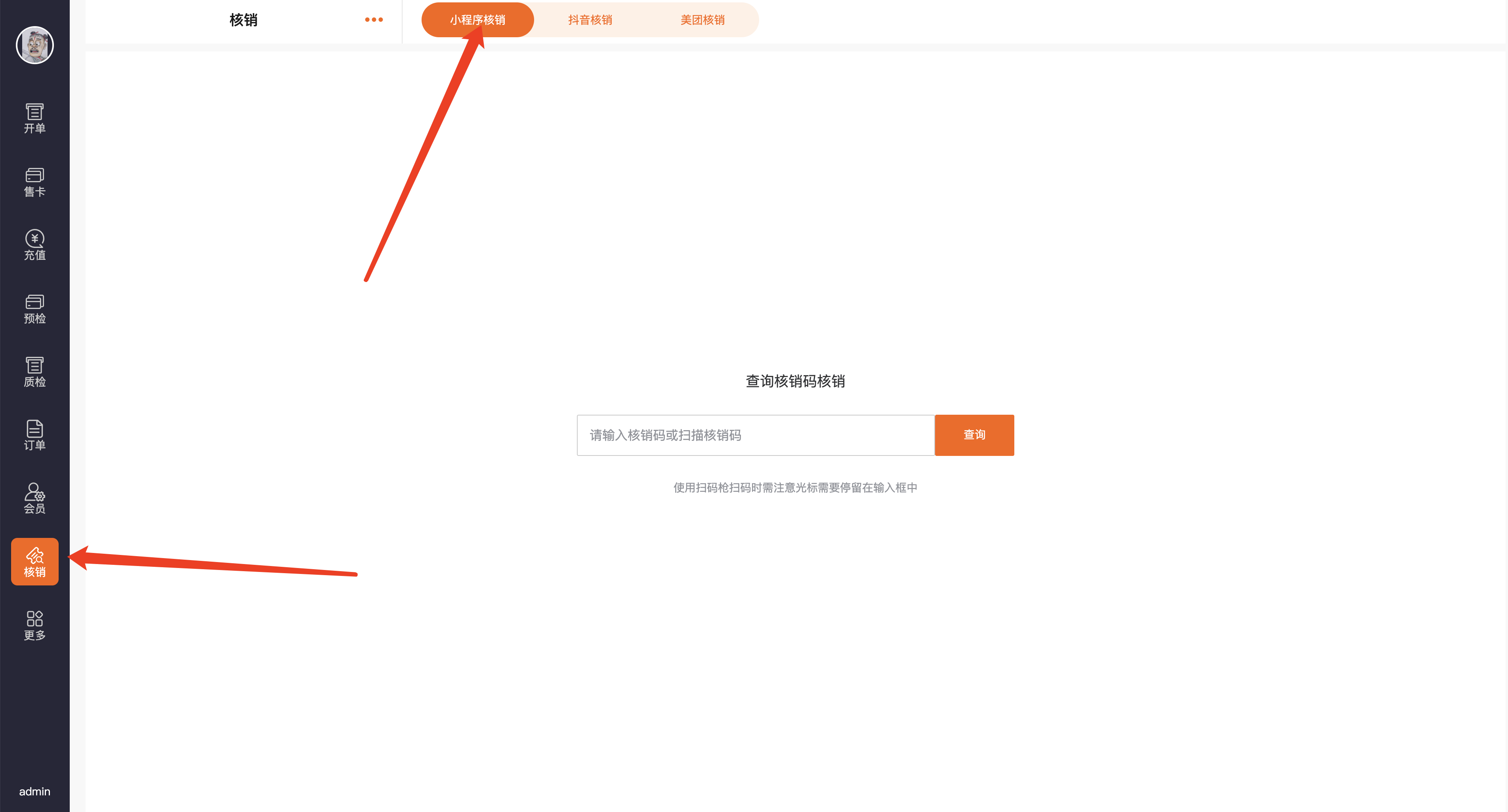Open the 开单 billing sidebar icon
Viewport: 1508px width, 812px height.
pyautogui.click(x=34, y=118)
